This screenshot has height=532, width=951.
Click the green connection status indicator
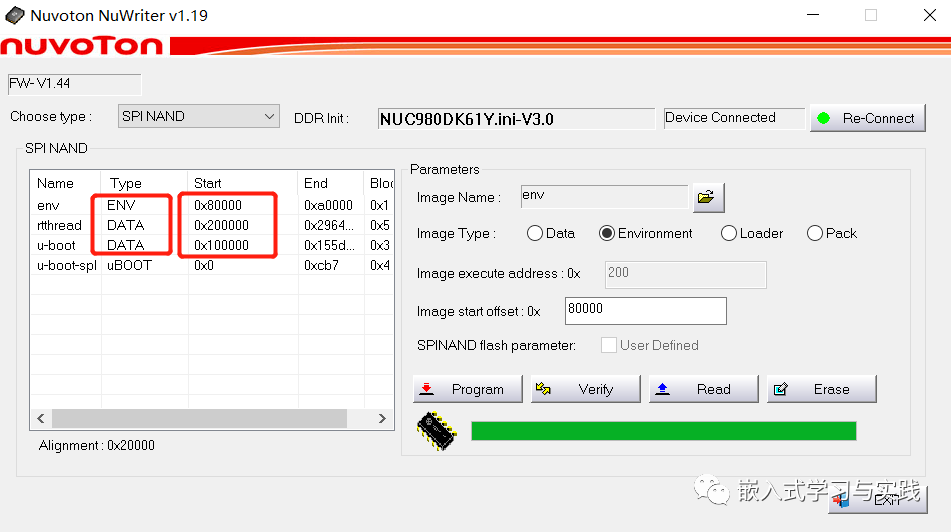[x=823, y=118]
